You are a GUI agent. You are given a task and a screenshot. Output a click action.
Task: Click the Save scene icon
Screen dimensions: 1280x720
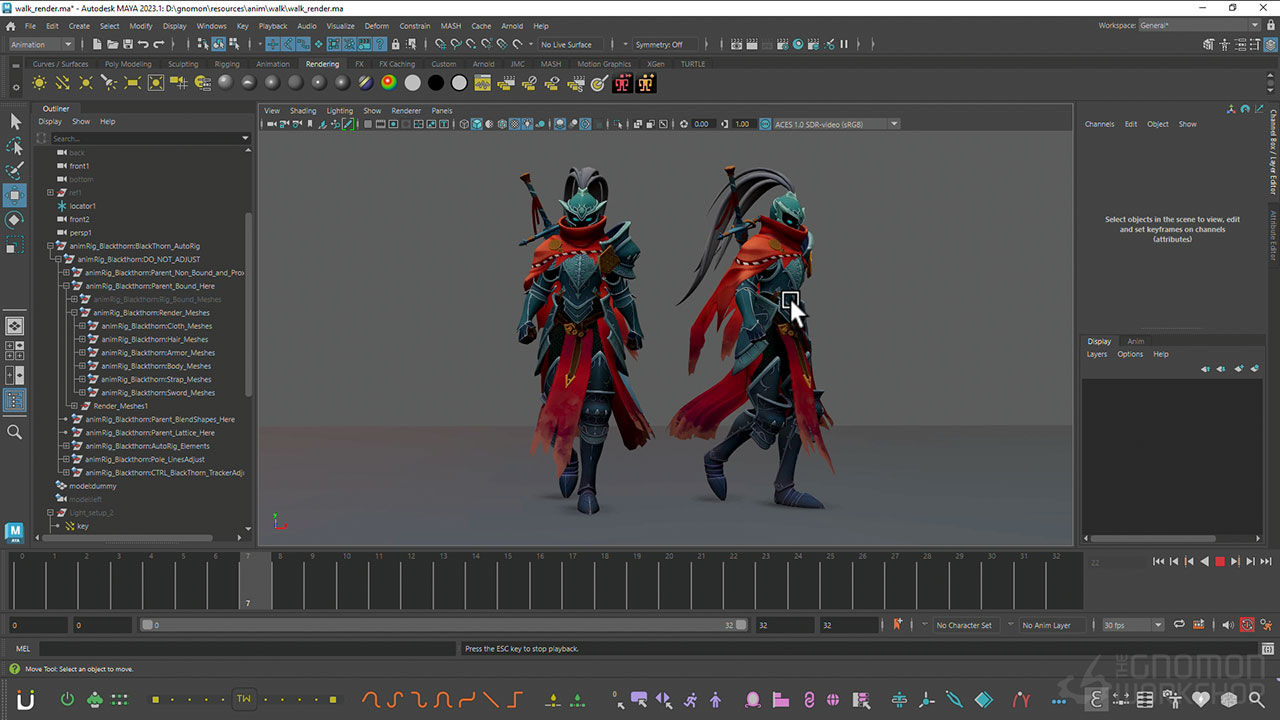(x=127, y=44)
